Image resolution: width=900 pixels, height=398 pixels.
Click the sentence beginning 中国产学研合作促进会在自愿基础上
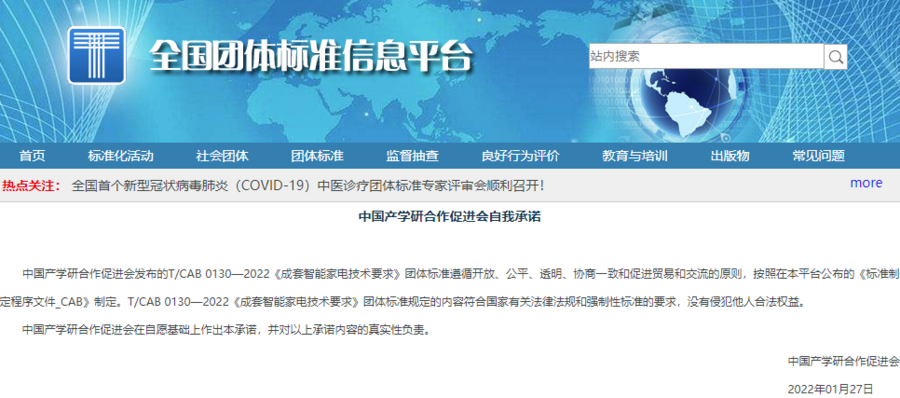(x=226, y=330)
